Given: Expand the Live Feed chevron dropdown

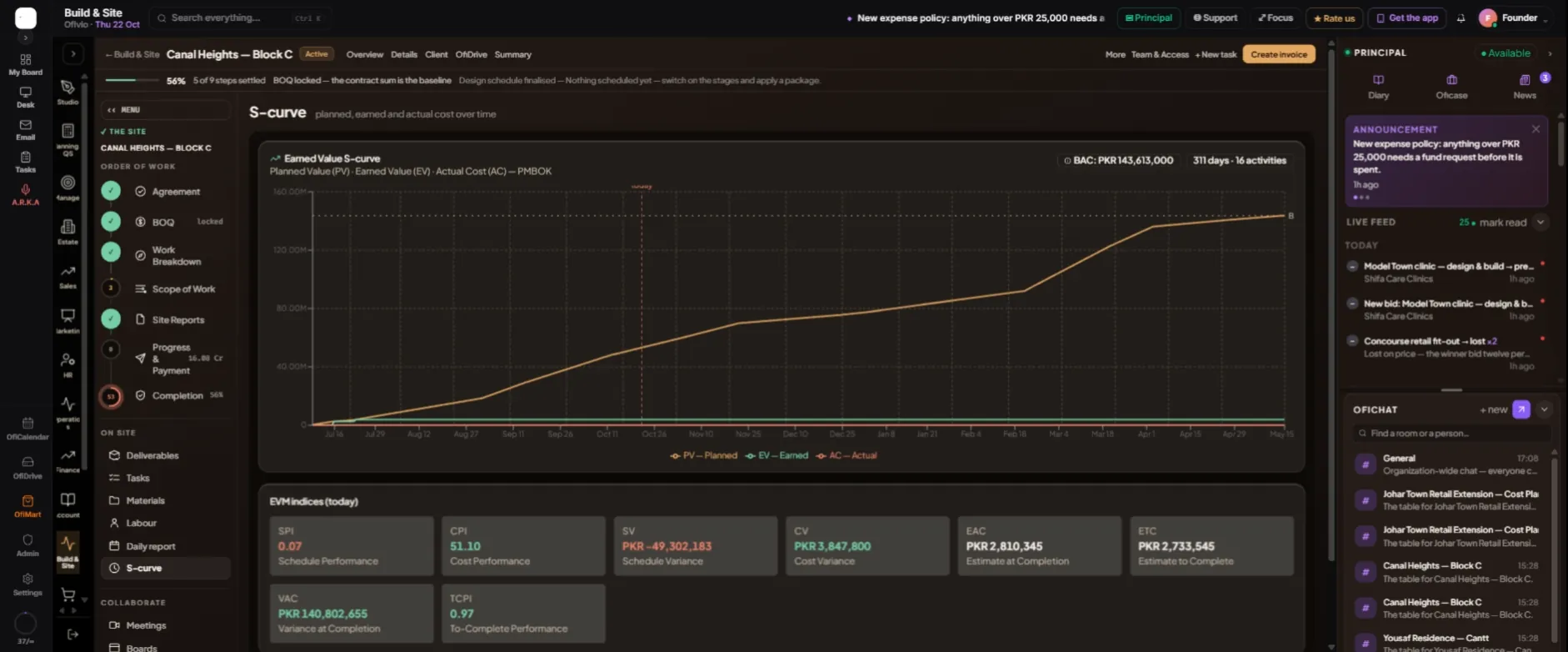Looking at the screenshot, I should click(1541, 222).
